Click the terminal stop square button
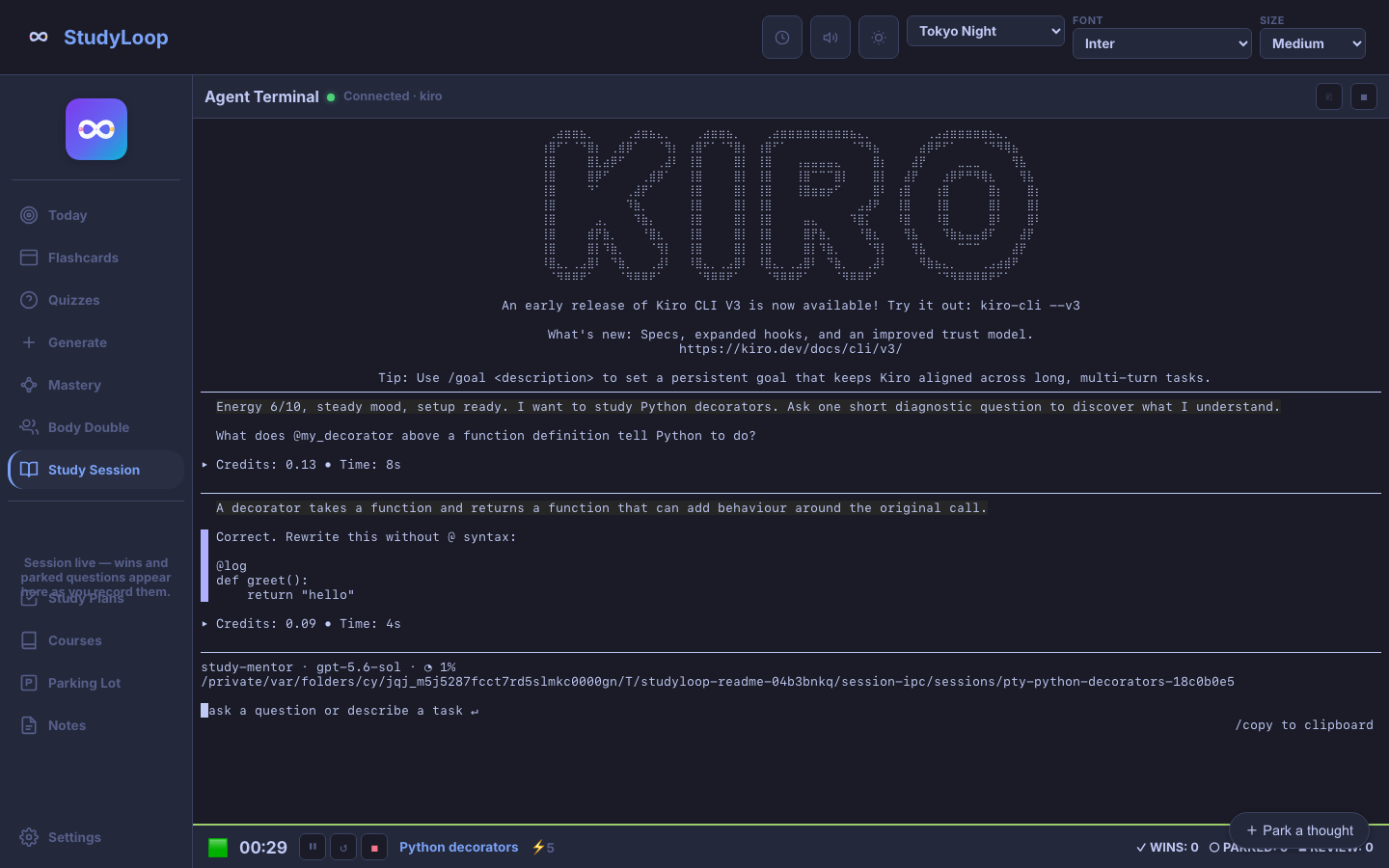The width and height of the screenshot is (1389, 868). click(x=1364, y=96)
